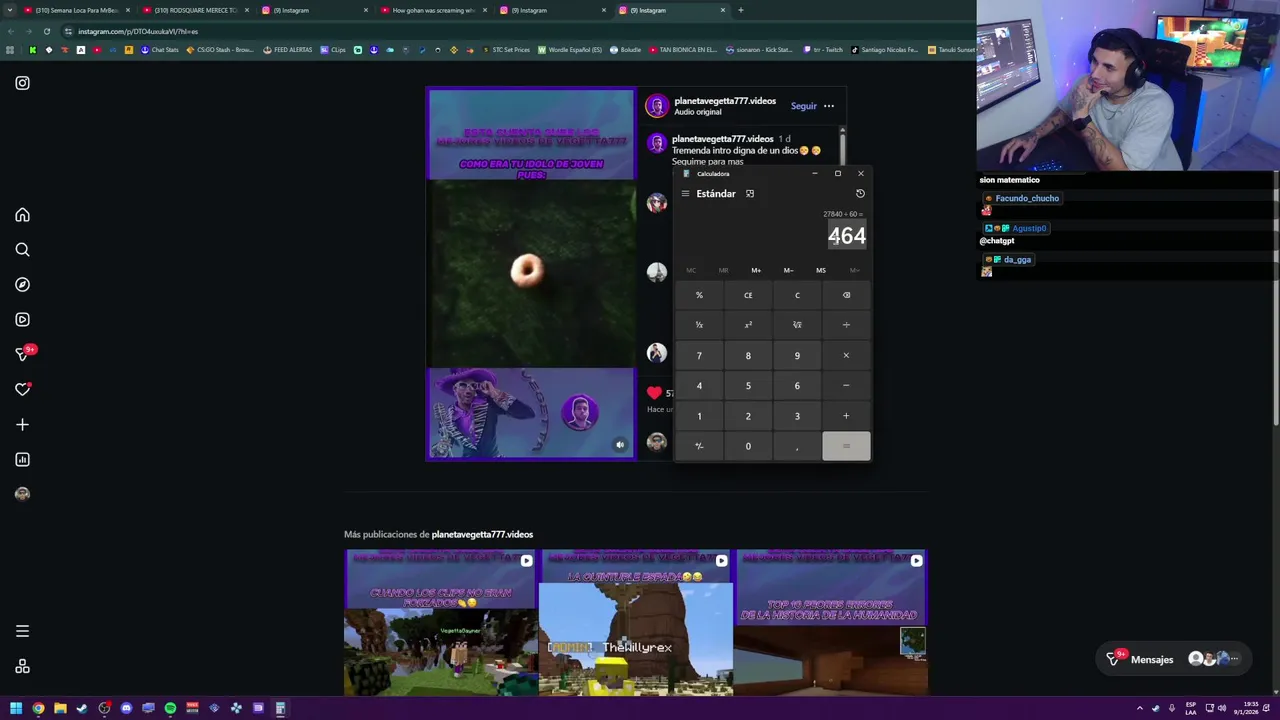Click the Calculator backspace key
Viewport: 1280px width, 720px height.
(x=846, y=295)
